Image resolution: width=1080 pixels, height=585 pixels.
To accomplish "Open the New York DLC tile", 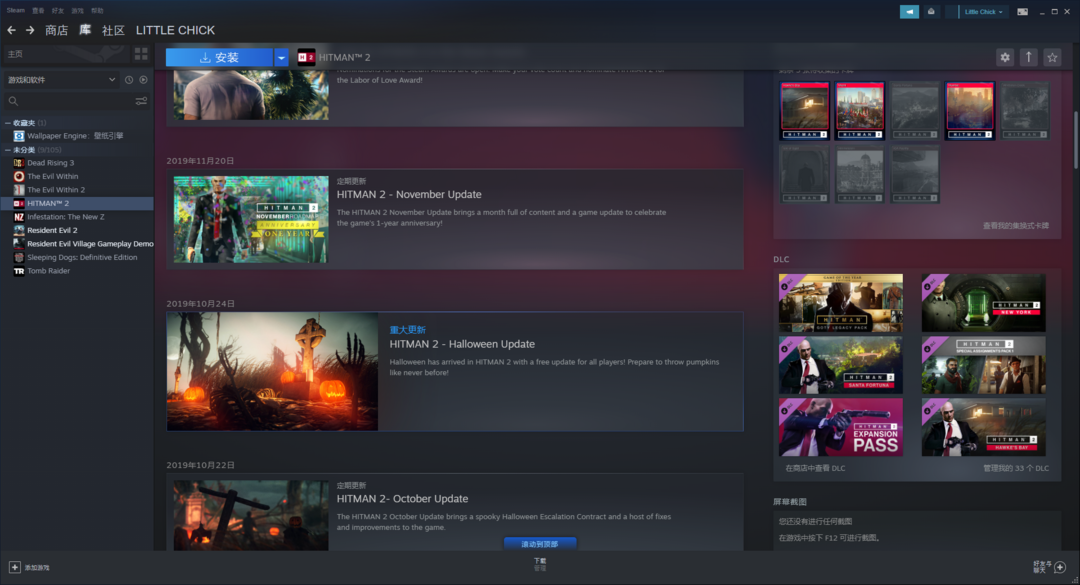I will click(x=984, y=303).
